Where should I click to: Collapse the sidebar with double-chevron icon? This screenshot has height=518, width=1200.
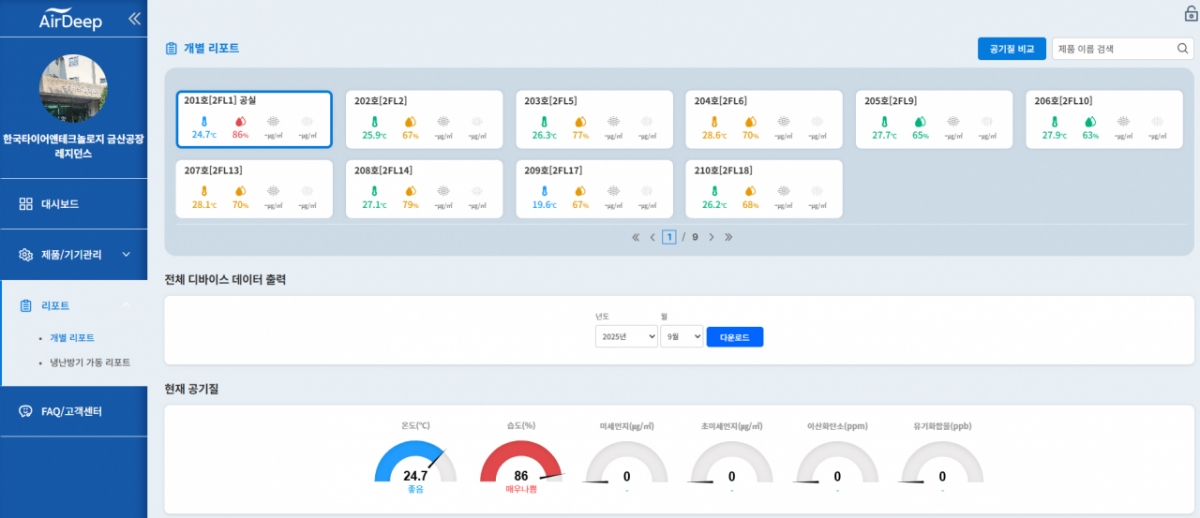pos(134,19)
